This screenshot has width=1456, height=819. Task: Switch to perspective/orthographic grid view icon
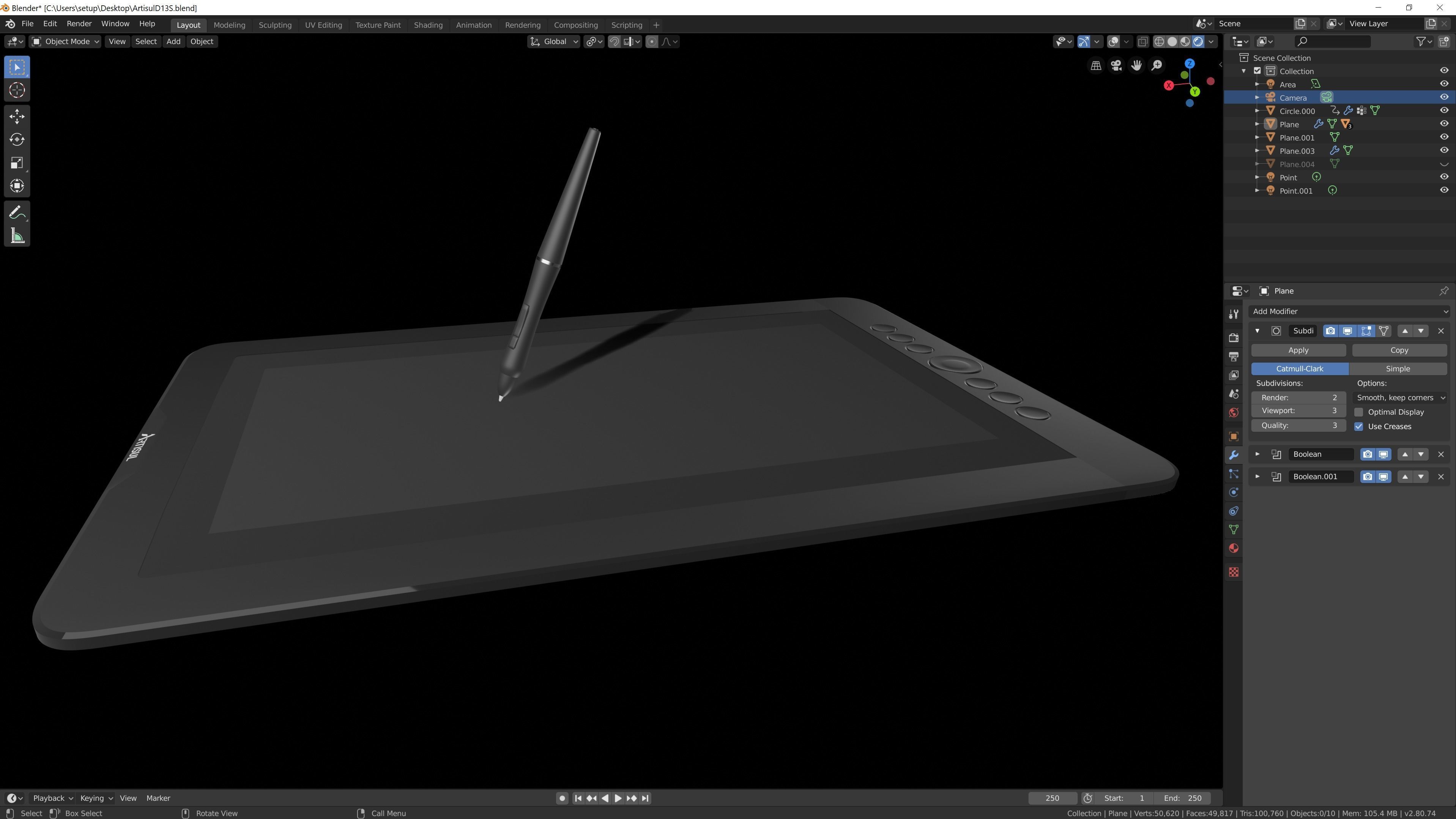1096,66
